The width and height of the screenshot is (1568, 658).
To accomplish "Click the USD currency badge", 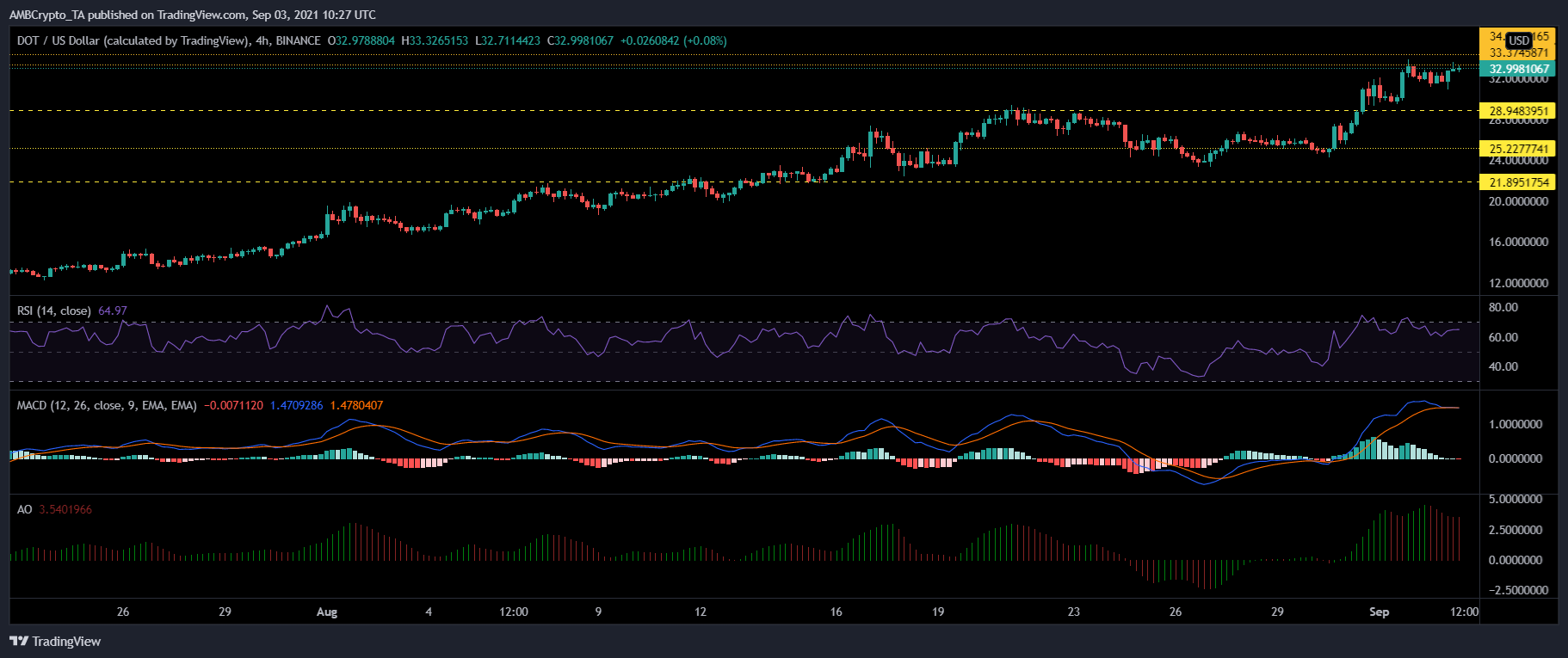I will pyautogui.click(x=1519, y=40).
